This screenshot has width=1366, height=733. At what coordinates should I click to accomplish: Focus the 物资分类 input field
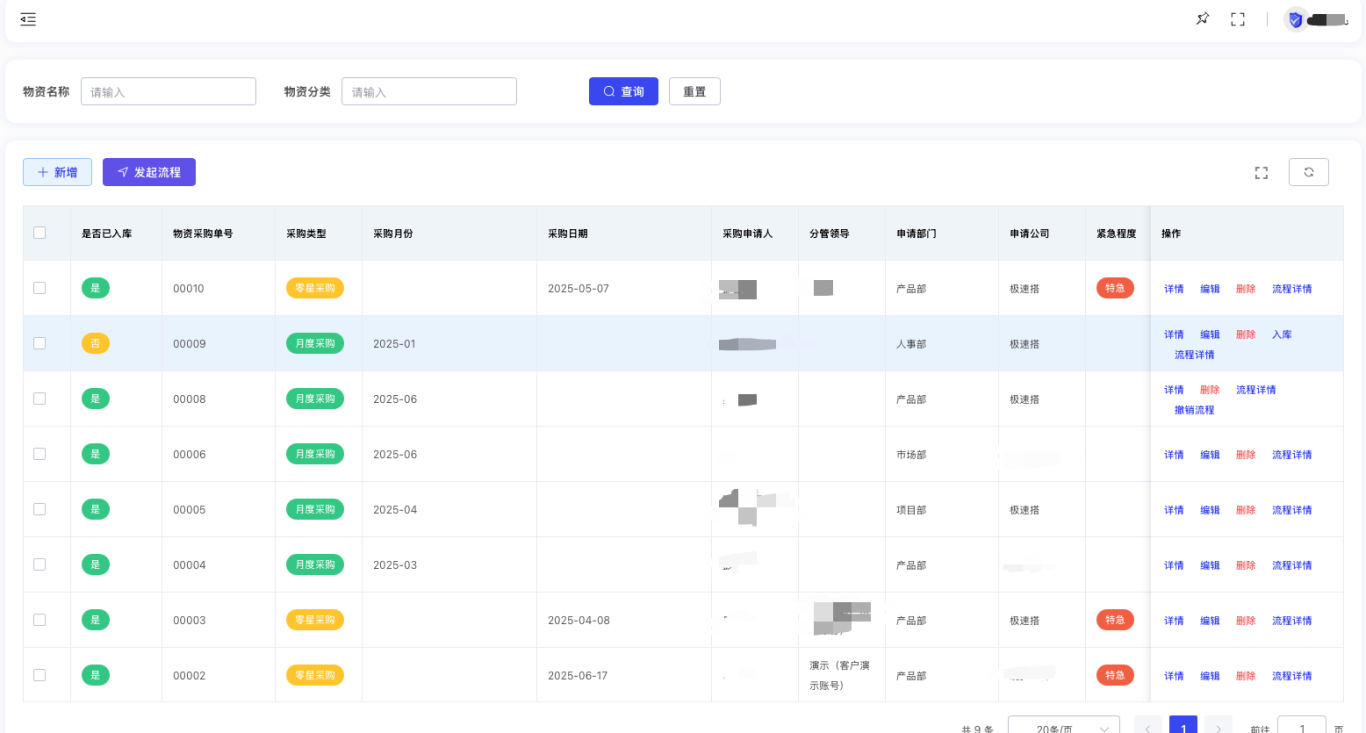coord(429,91)
